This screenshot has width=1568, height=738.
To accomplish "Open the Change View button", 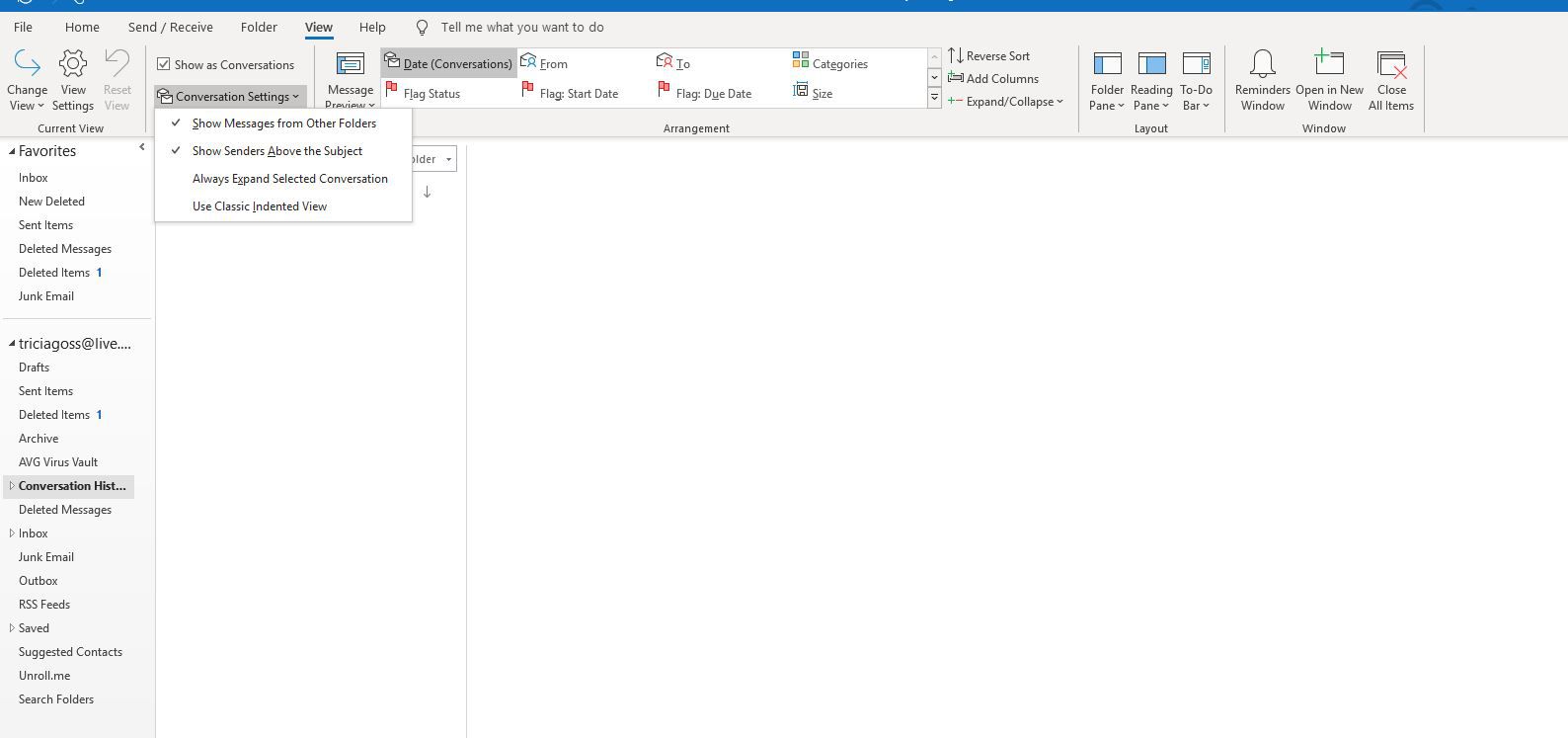I will [x=27, y=81].
